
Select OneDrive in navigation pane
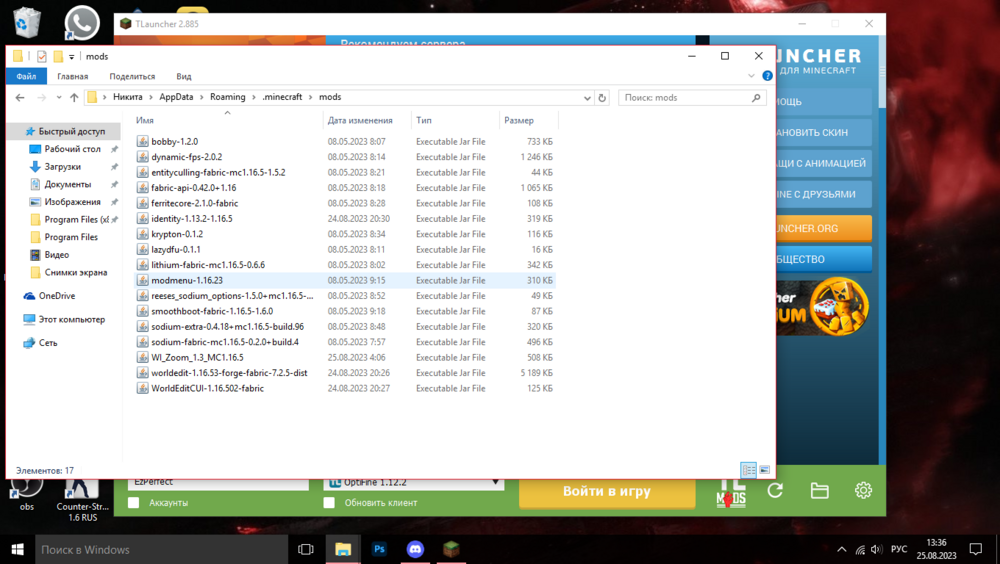[x=57, y=295]
